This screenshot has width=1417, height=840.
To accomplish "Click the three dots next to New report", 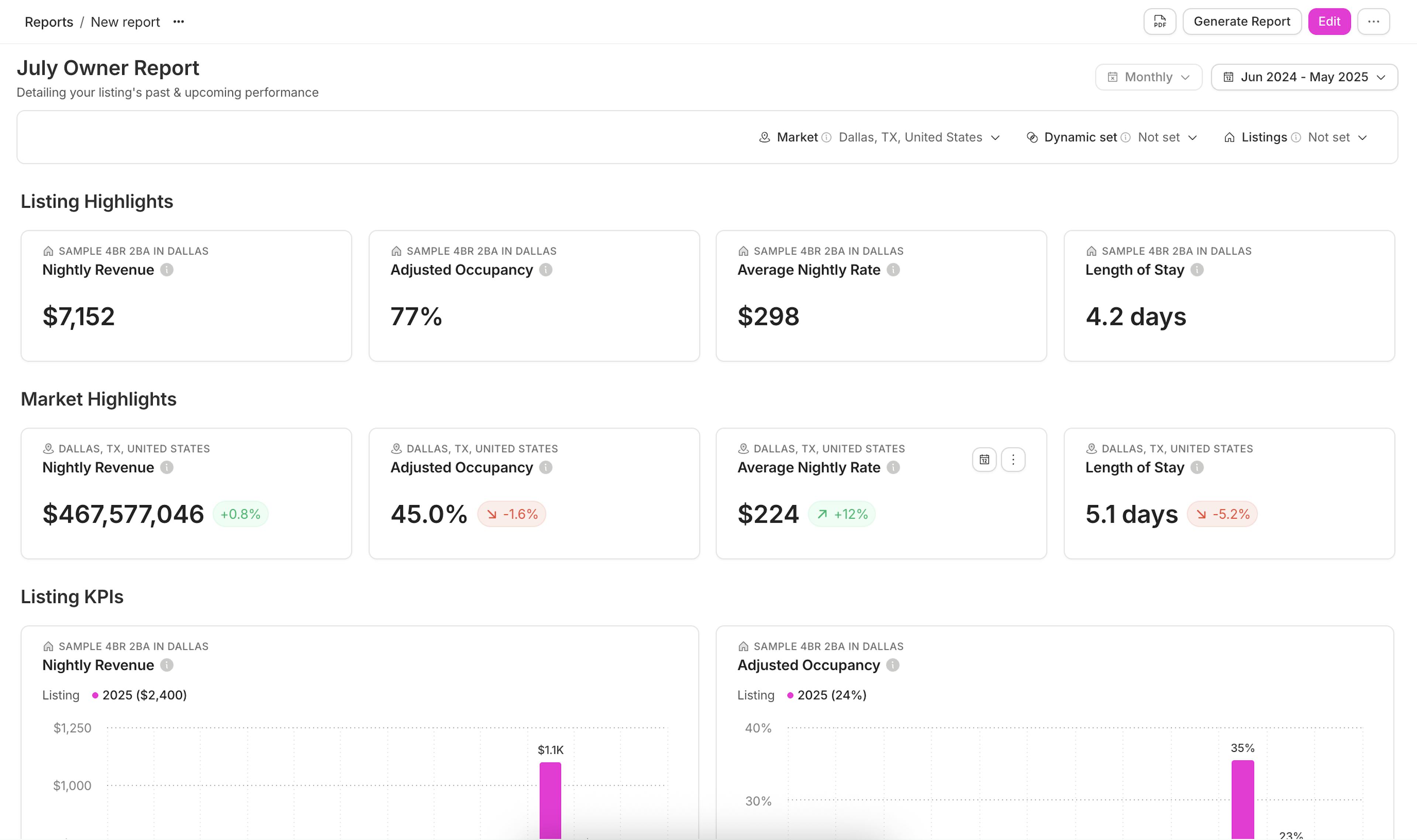I will (x=178, y=21).
